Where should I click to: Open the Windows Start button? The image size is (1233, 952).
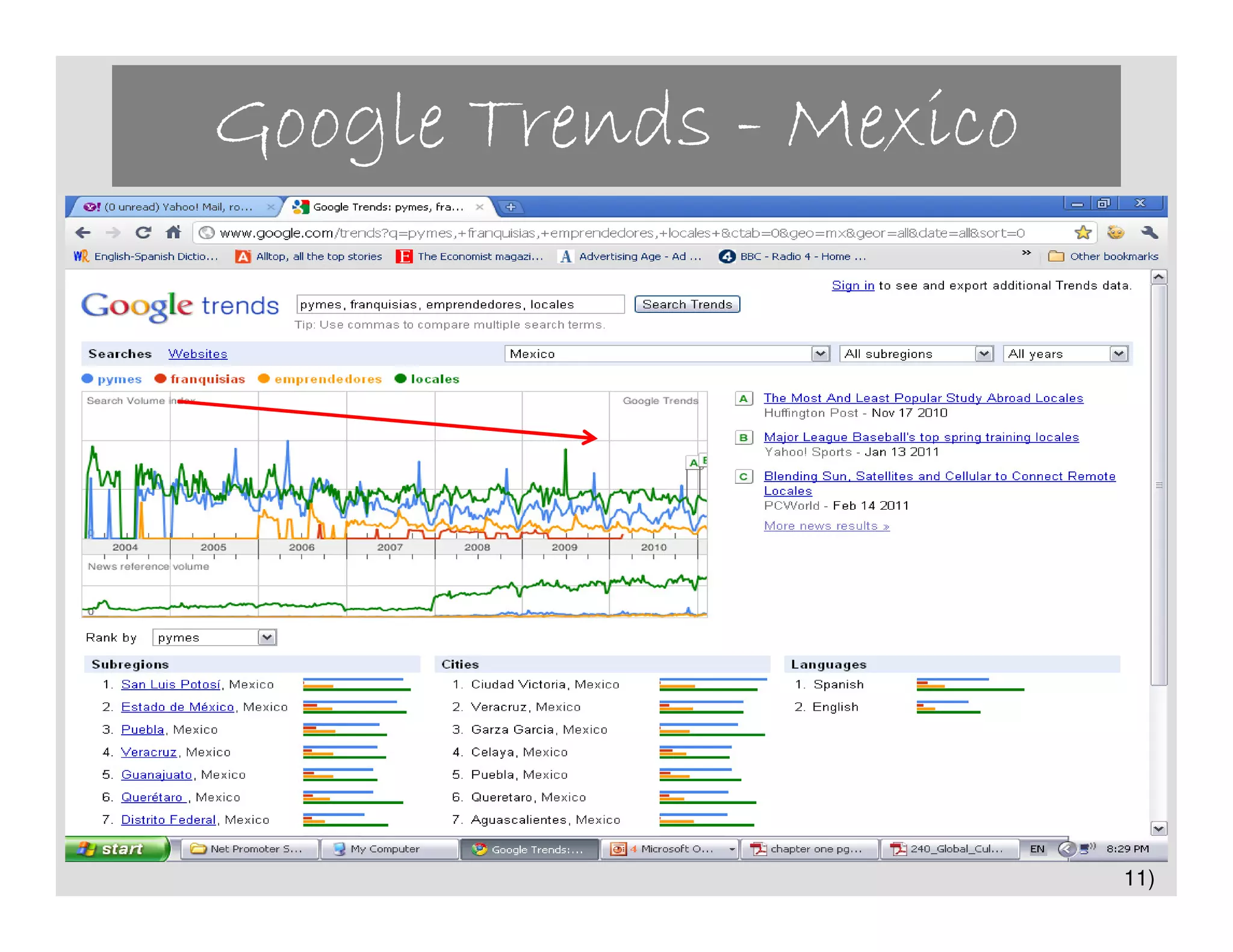tap(117, 849)
